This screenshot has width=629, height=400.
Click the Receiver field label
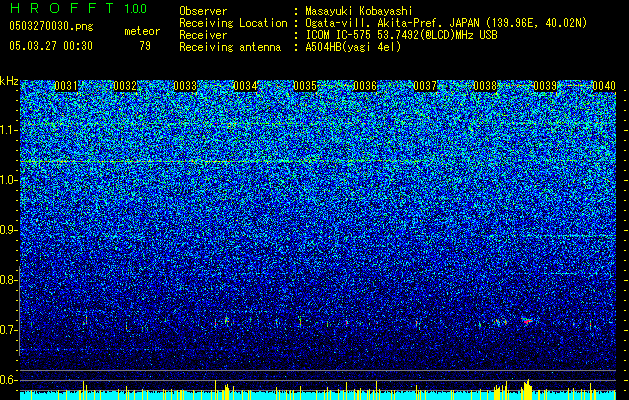203,35
